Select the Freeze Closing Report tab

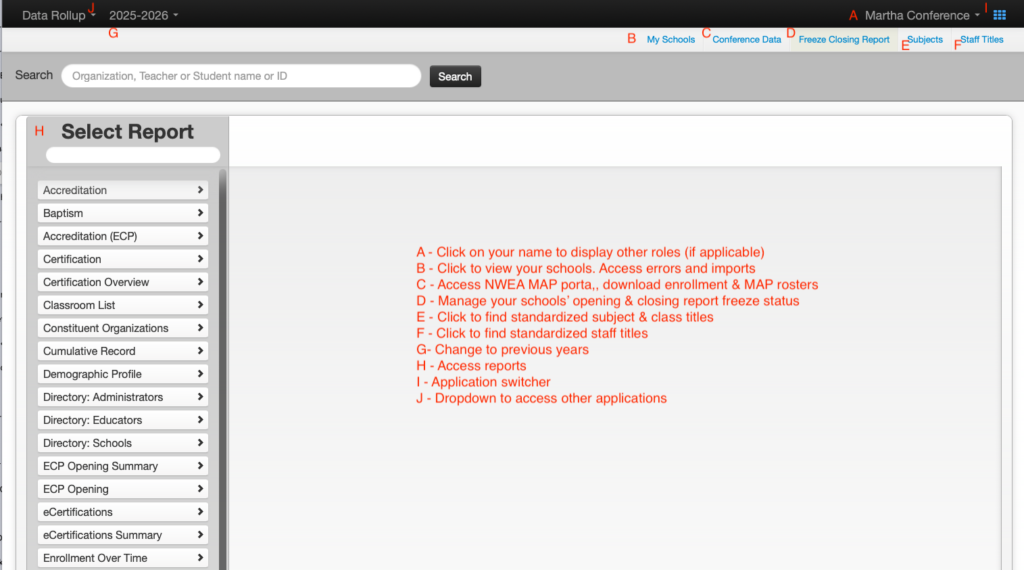pos(843,40)
